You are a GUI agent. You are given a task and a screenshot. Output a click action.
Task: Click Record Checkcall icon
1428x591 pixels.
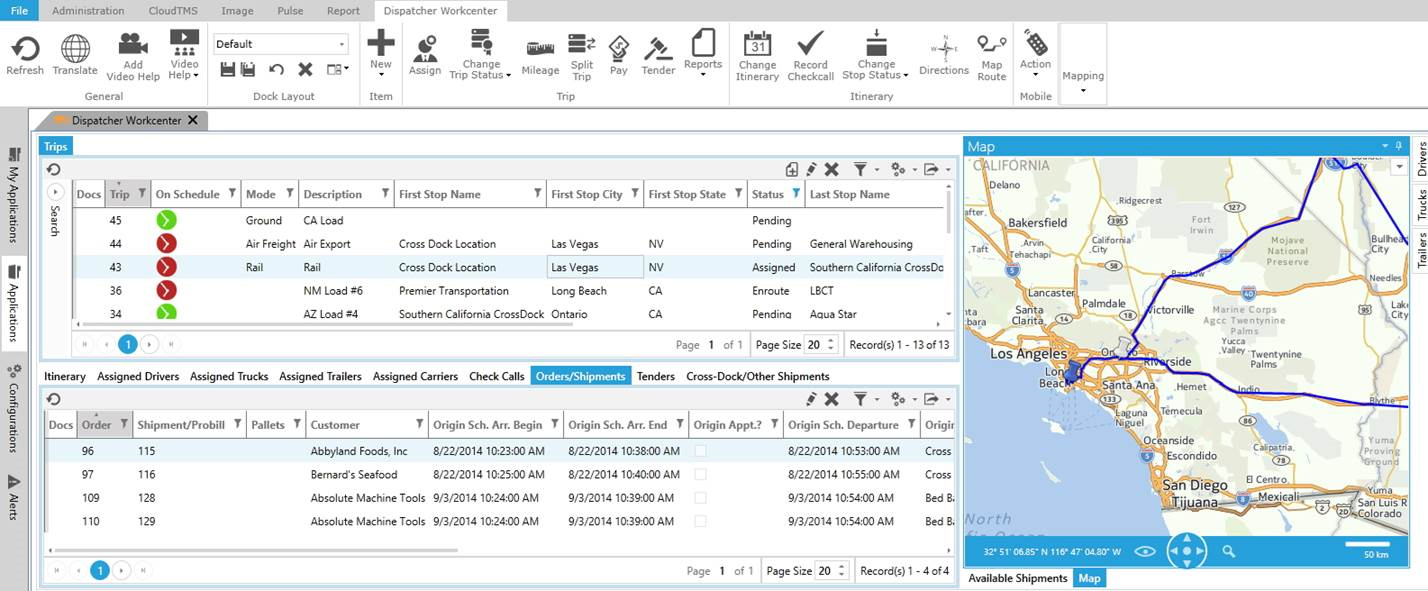pos(810,55)
